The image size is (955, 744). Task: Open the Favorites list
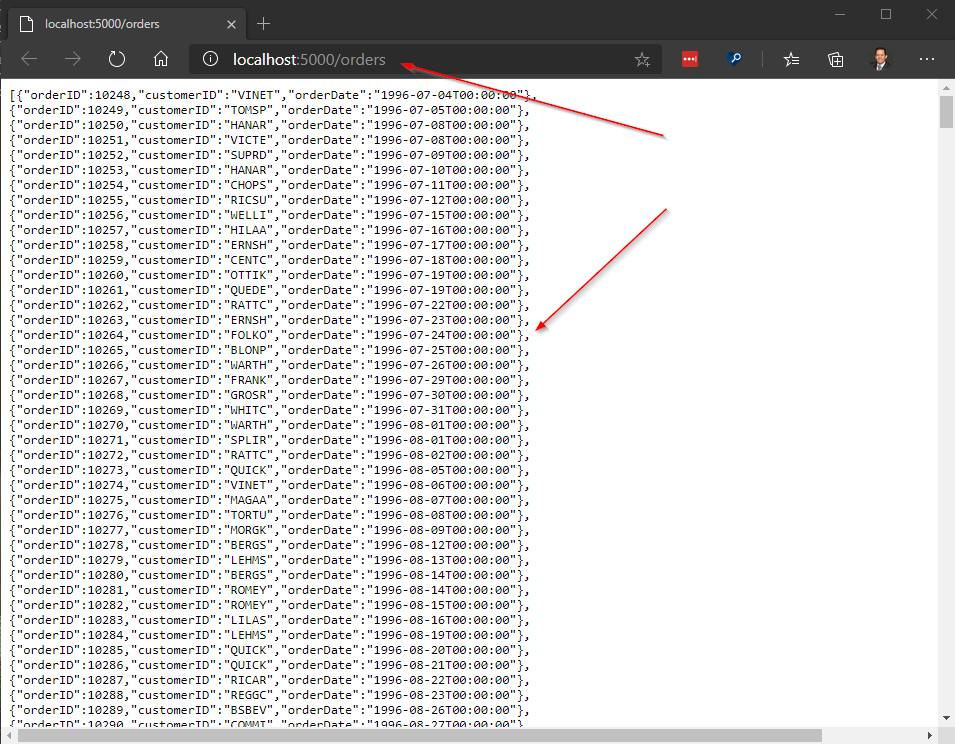791,59
